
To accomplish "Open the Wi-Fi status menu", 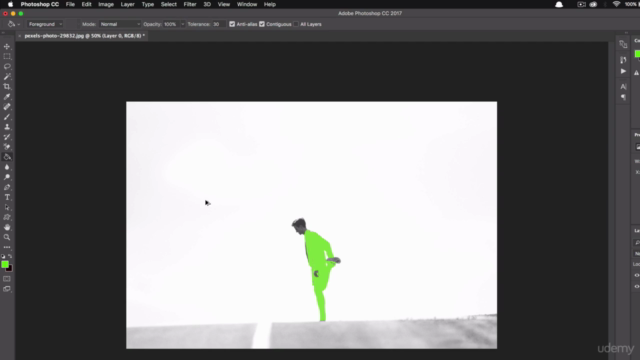I will pyautogui.click(x=616, y=4).
